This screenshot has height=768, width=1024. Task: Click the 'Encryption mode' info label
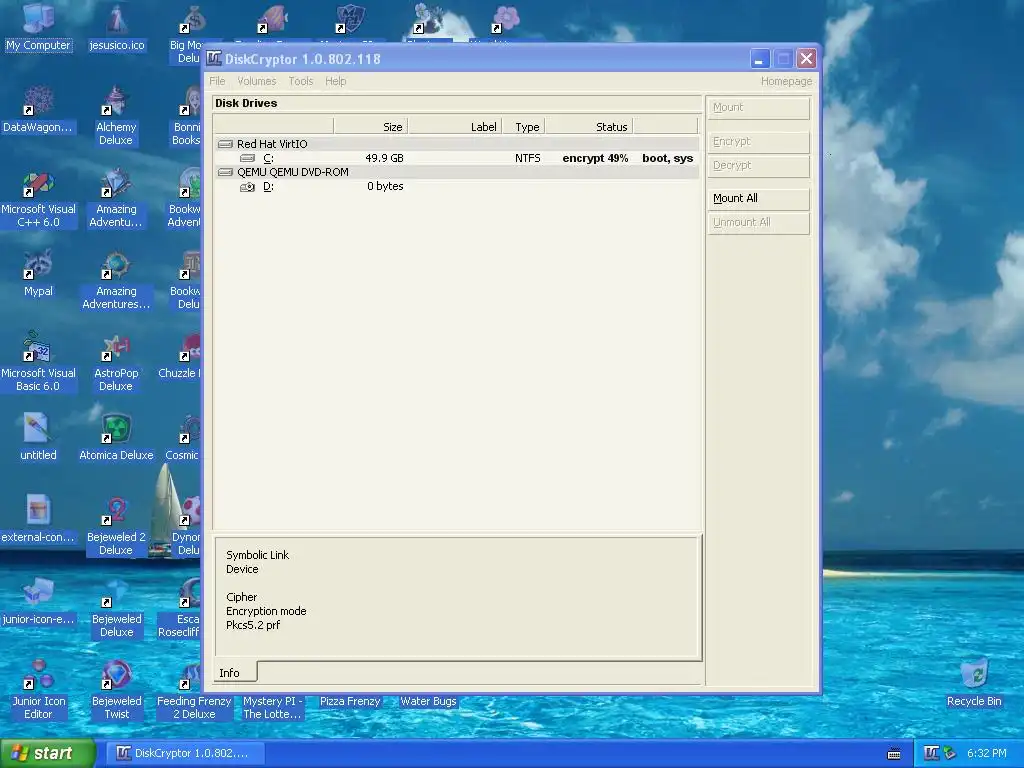(266, 611)
